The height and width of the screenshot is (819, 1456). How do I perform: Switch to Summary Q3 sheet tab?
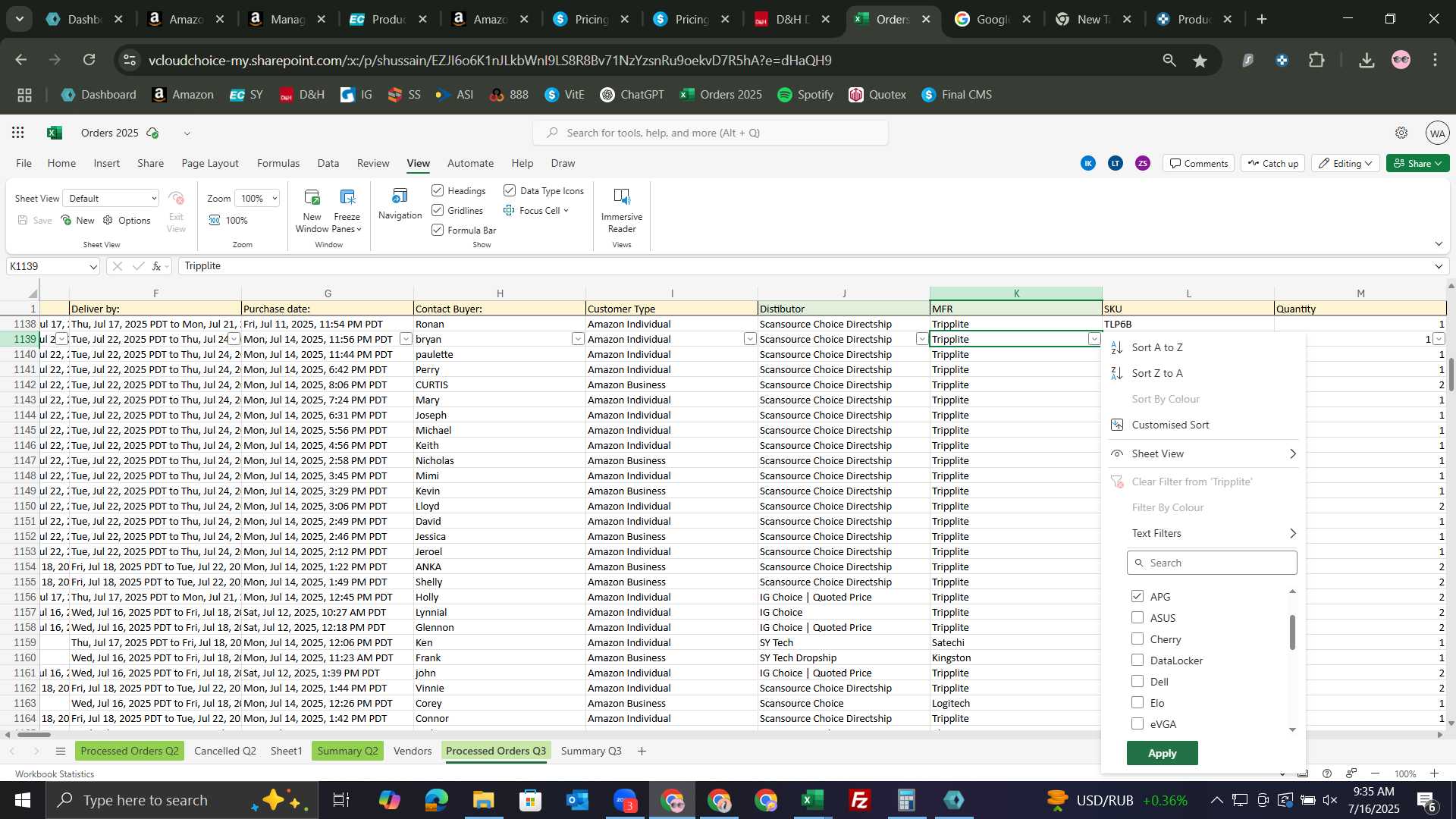(591, 751)
